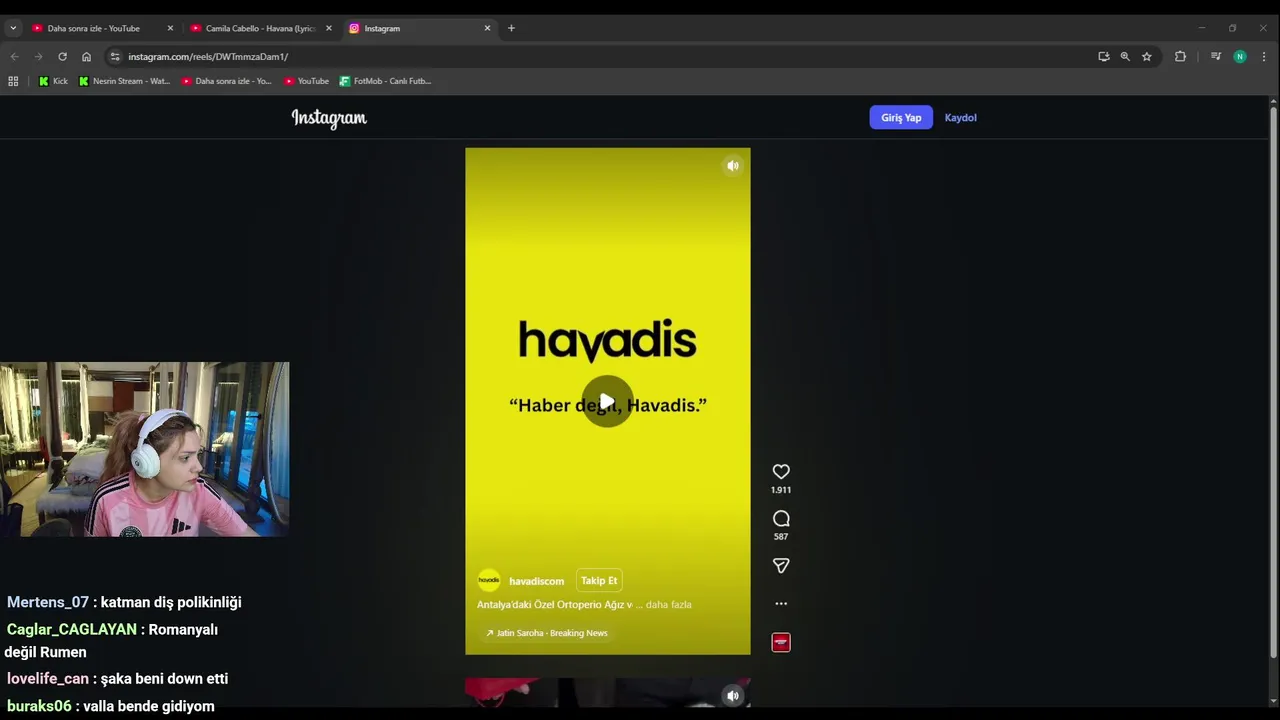Open the havadiscom profile name

[536, 581]
